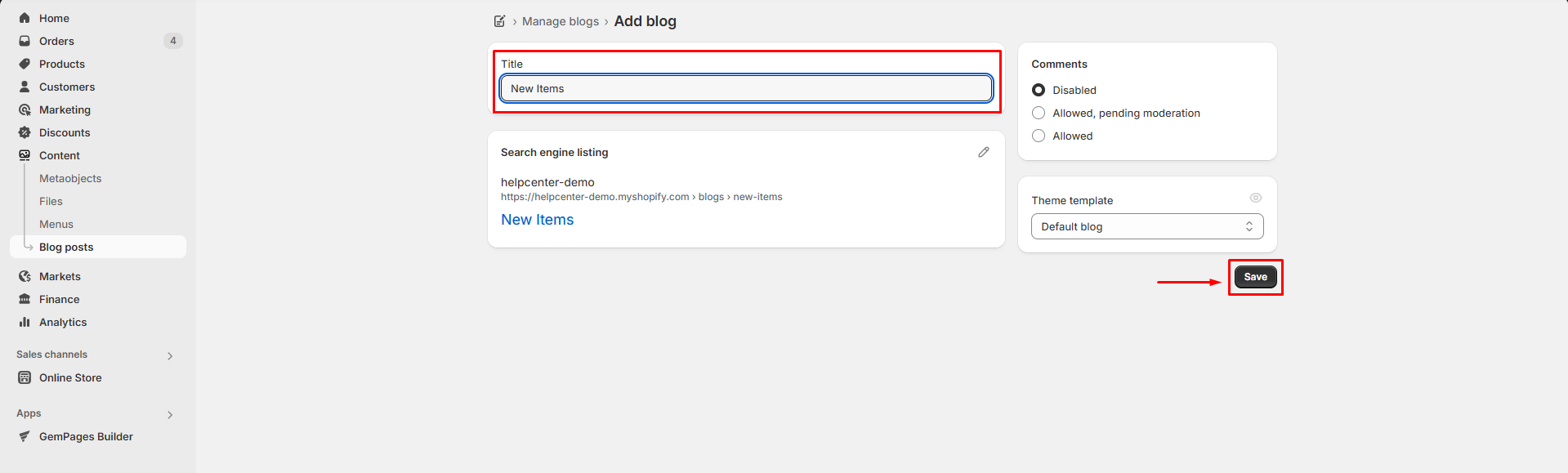Go back to Manage blogs breadcrumb

pyautogui.click(x=561, y=21)
